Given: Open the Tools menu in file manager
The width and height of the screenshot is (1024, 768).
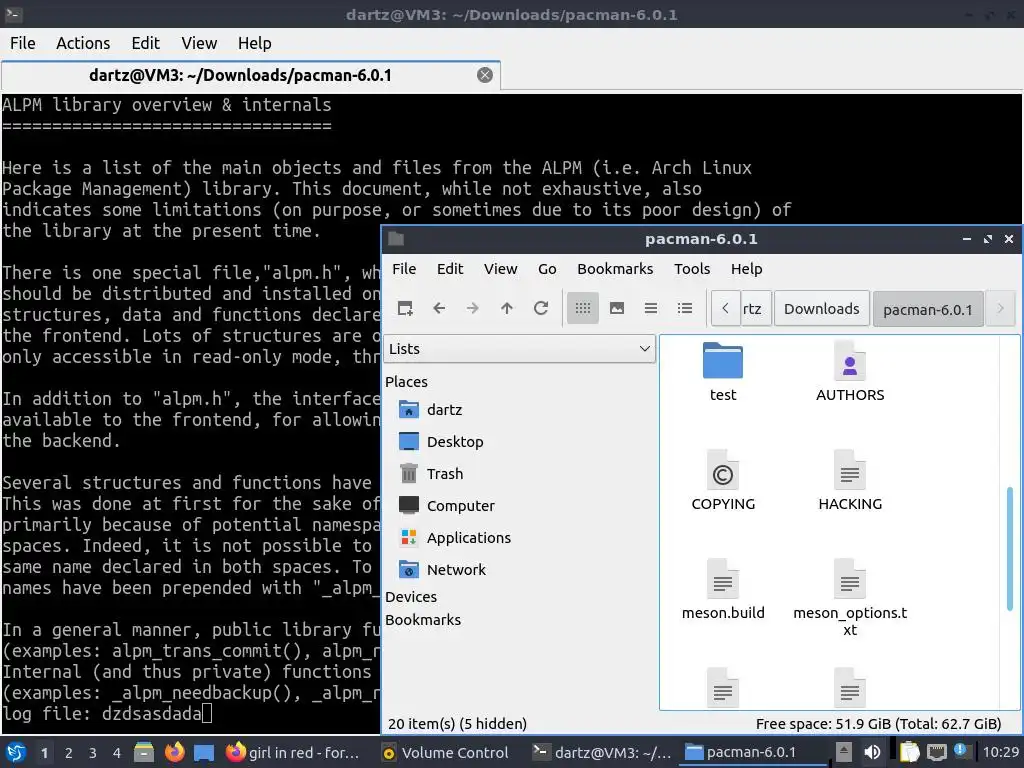Looking at the screenshot, I should [692, 269].
